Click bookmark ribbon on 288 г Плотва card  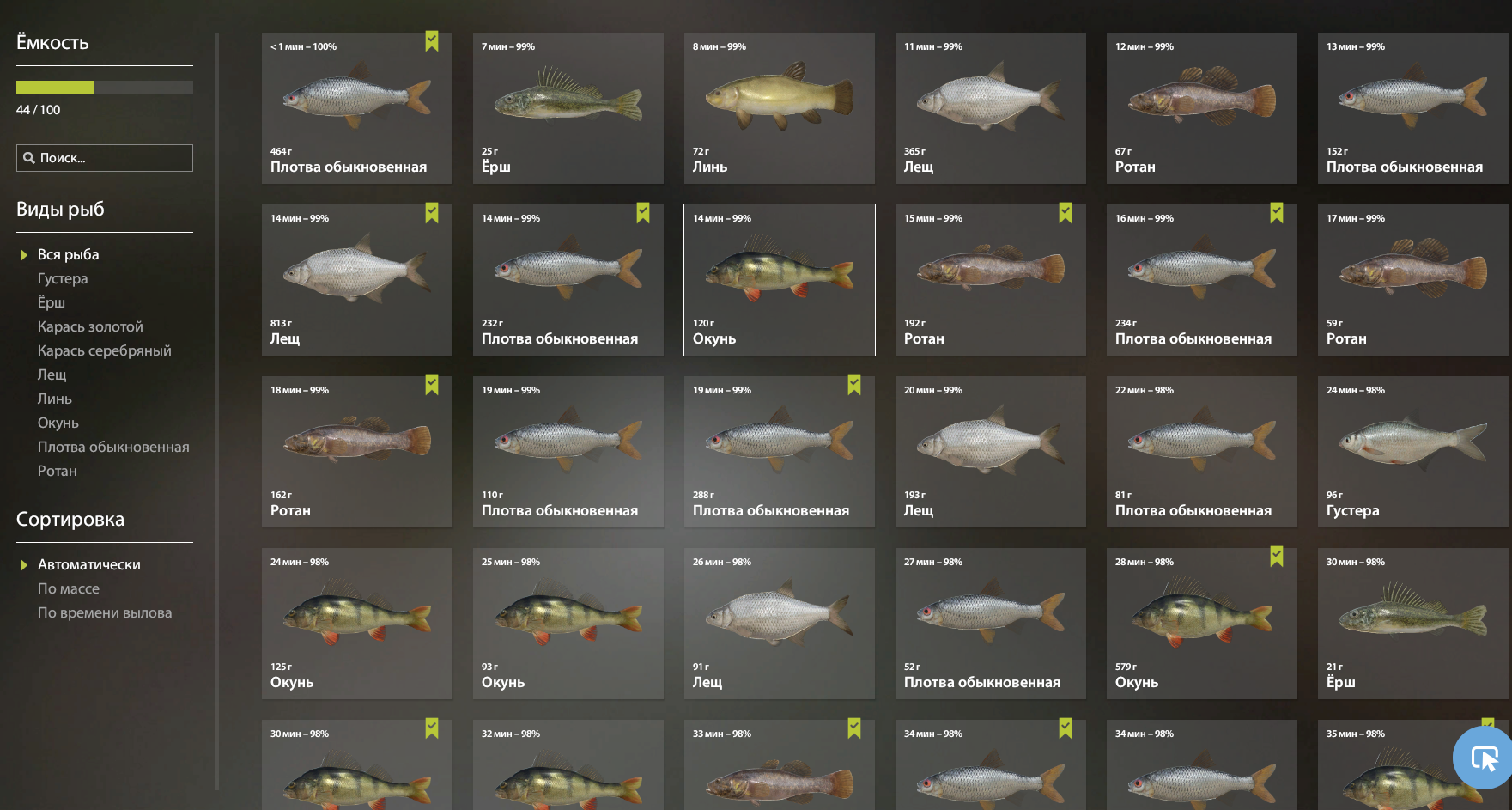coord(854,385)
